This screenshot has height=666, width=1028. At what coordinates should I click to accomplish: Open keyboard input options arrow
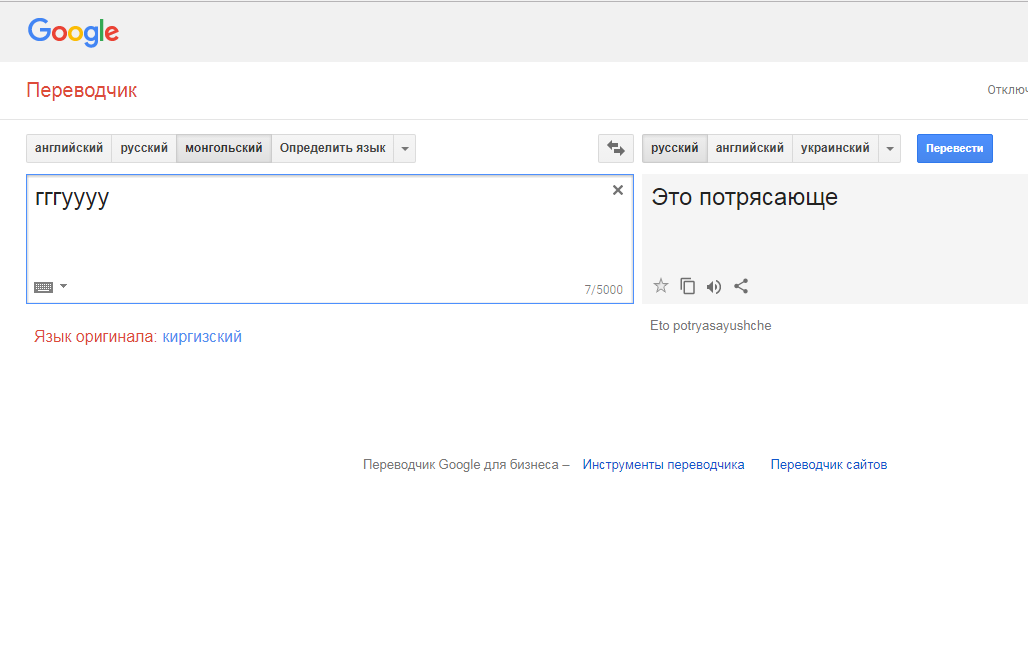(x=64, y=286)
